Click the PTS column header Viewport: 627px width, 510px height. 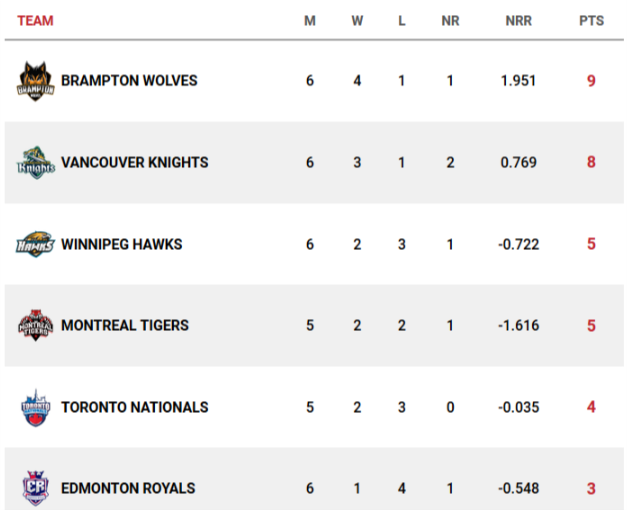tap(591, 21)
